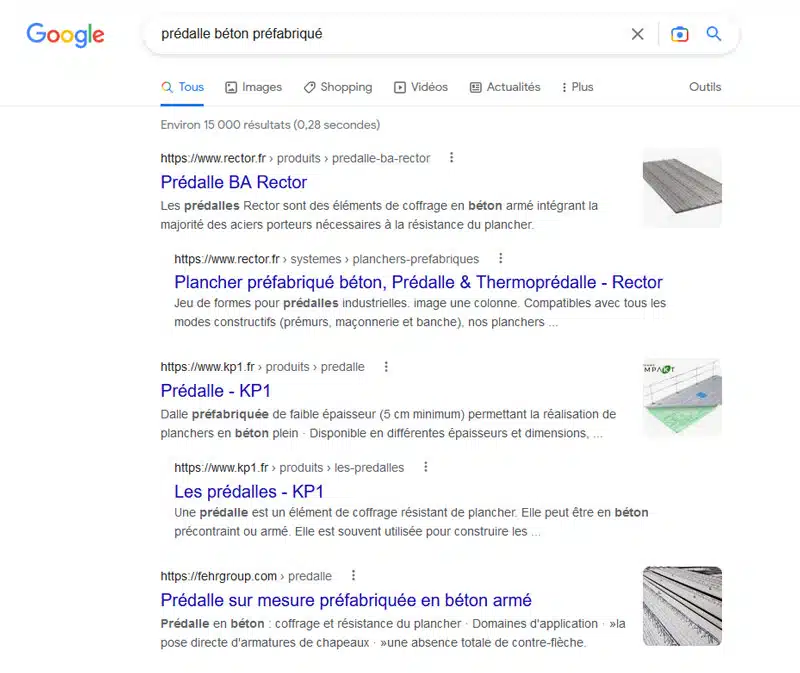Clear the search query with X icon
The image size is (800, 673).
point(637,34)
